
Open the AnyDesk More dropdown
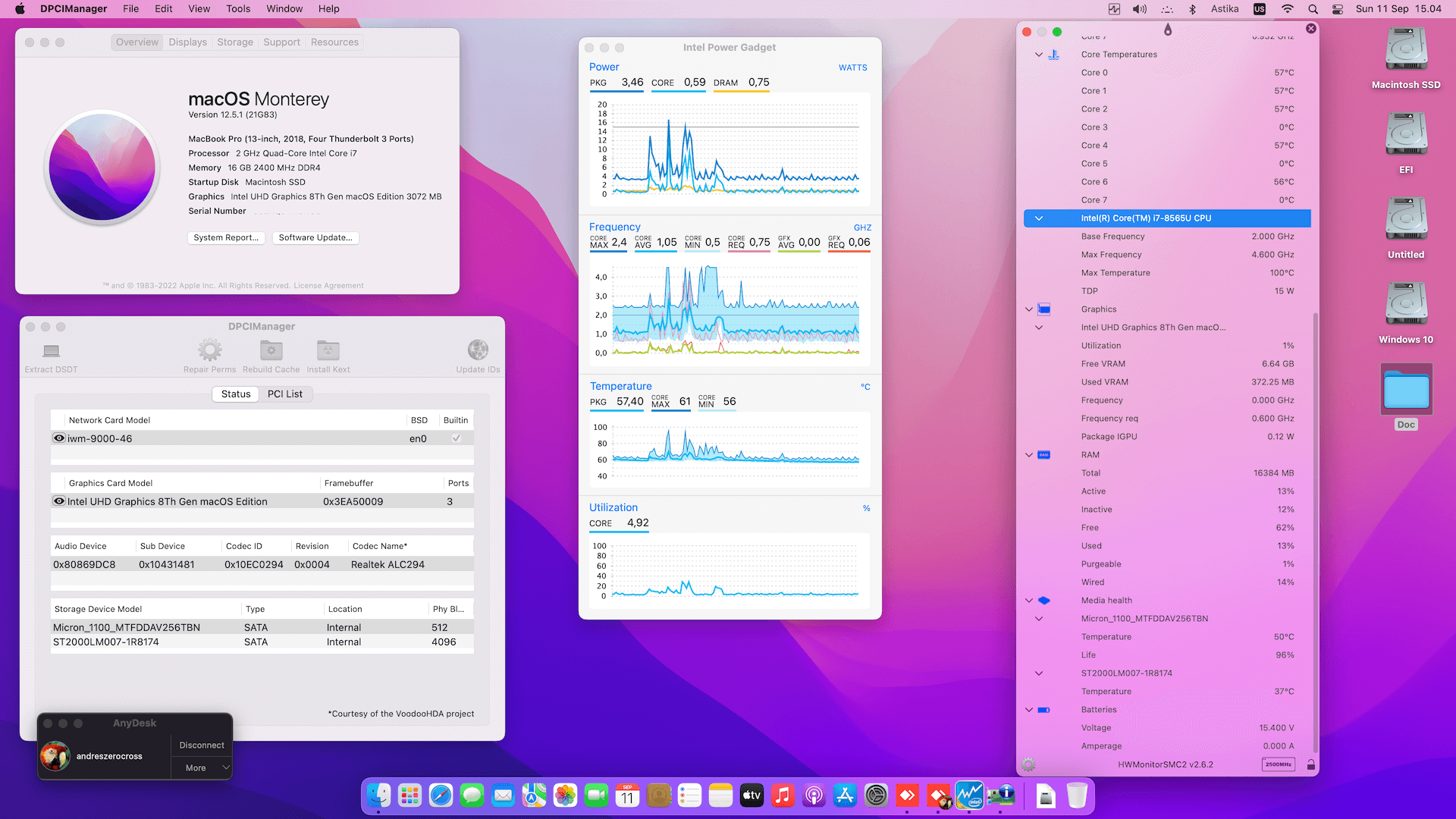tap(202, 767)
